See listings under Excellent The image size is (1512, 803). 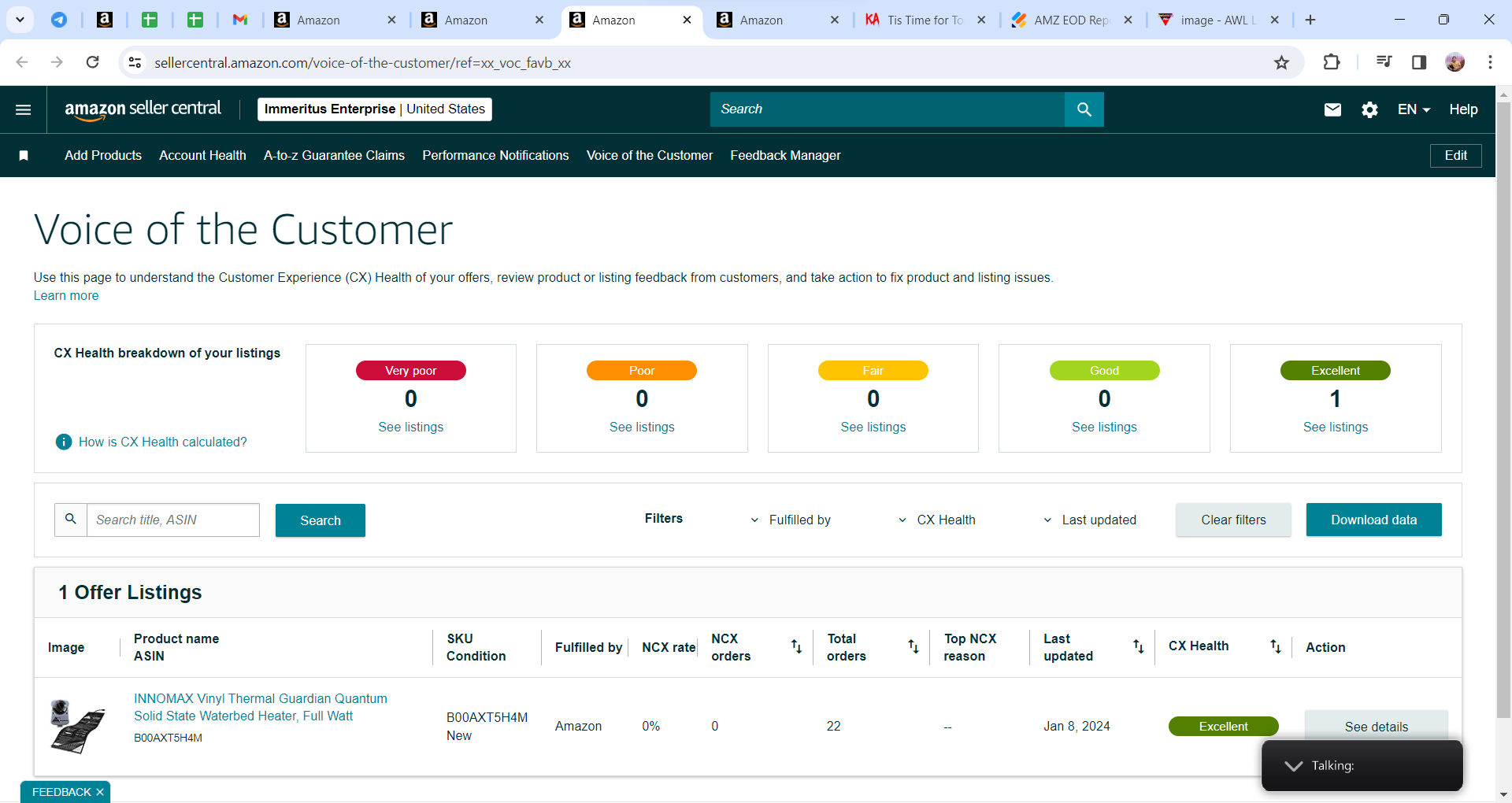coord(1336,427)
